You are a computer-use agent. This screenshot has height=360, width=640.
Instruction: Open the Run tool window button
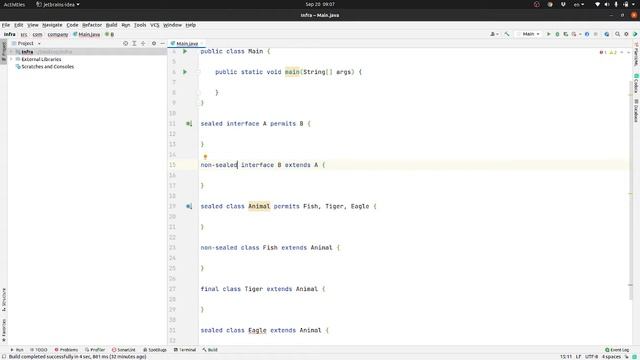pos(17,350)
